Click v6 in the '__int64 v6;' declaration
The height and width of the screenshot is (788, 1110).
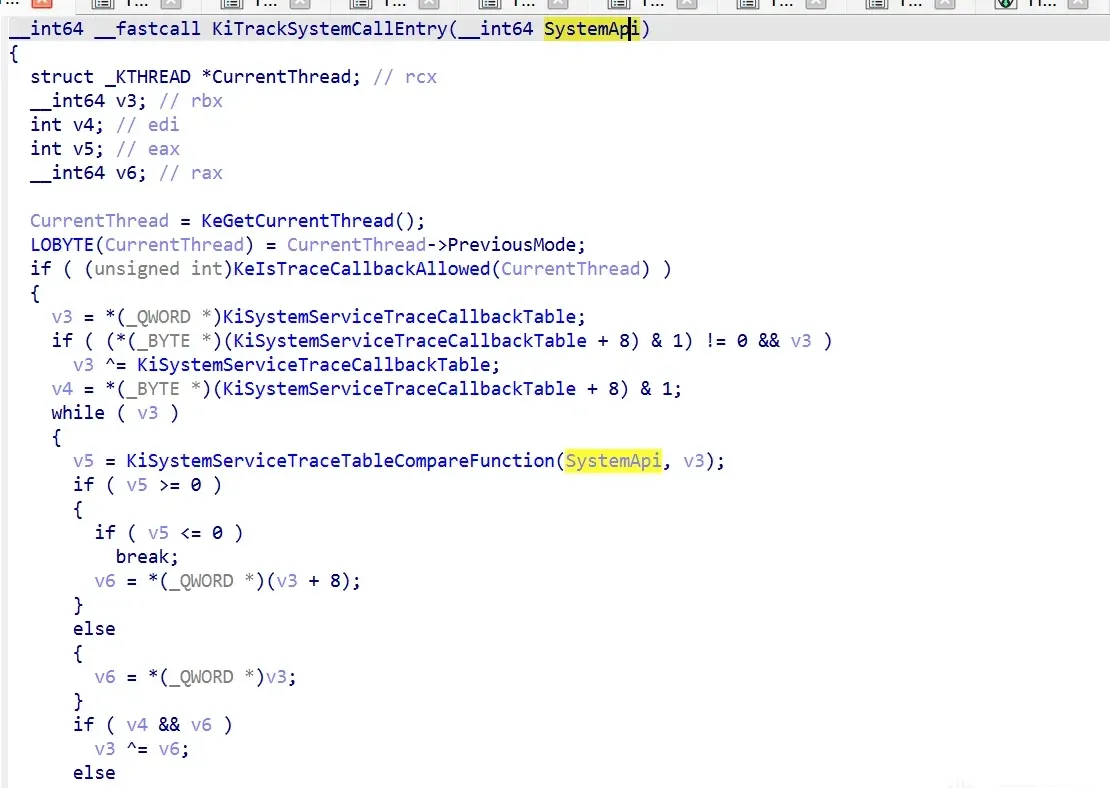[126, 173]
